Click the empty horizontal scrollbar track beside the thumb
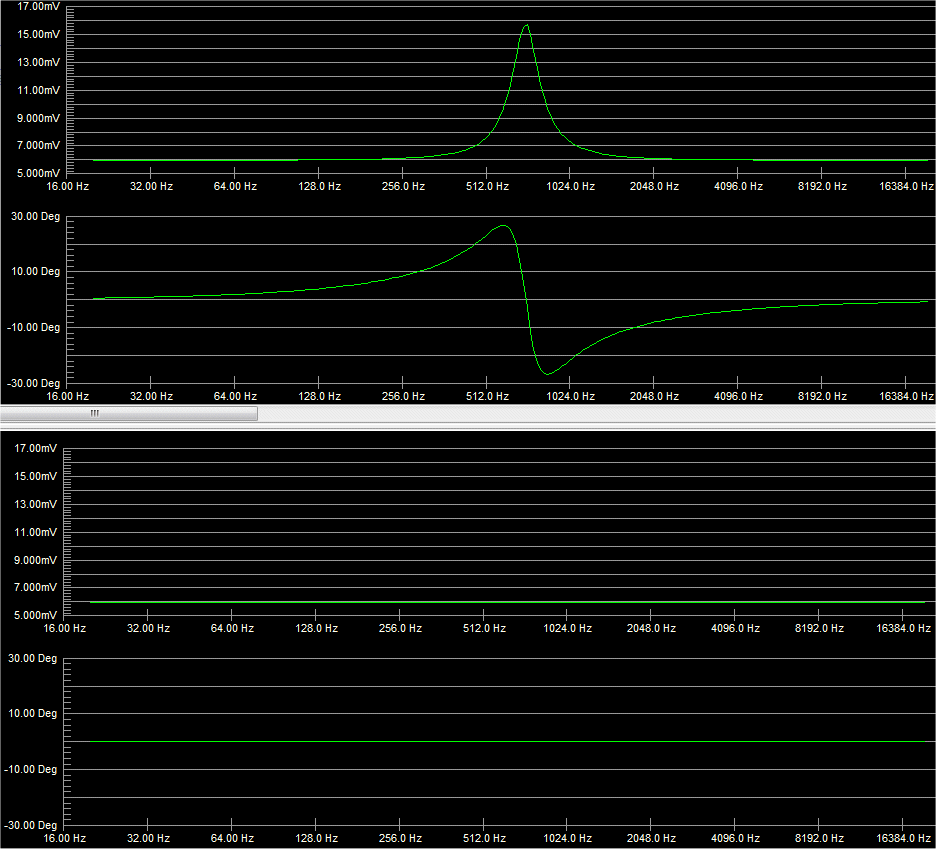The image size is (936, 849). click(x=596, y=413)
